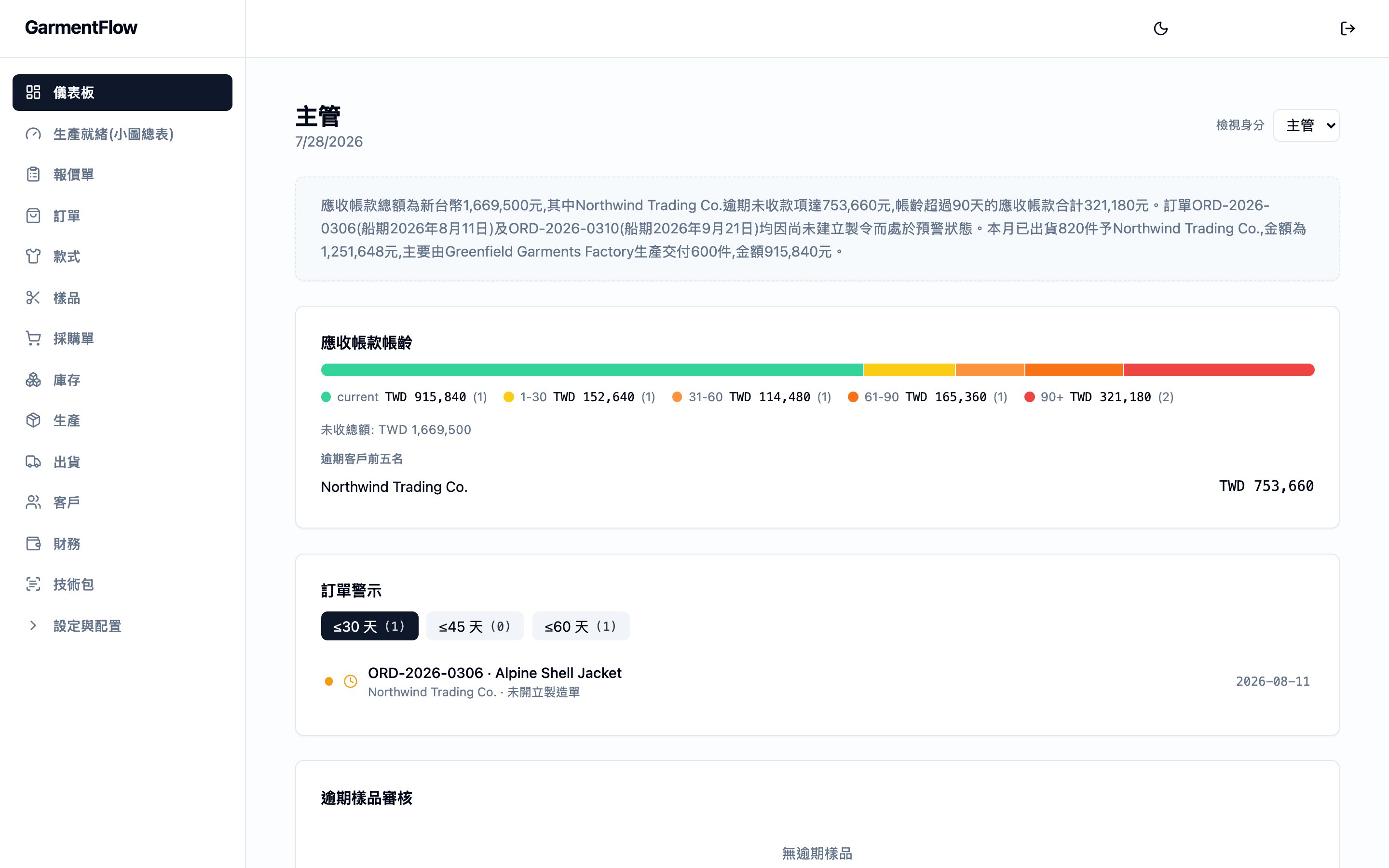
Task: Open order ORD-2026-0306 · Alpine Shell Jacket
Action: [x=817, y=681]
